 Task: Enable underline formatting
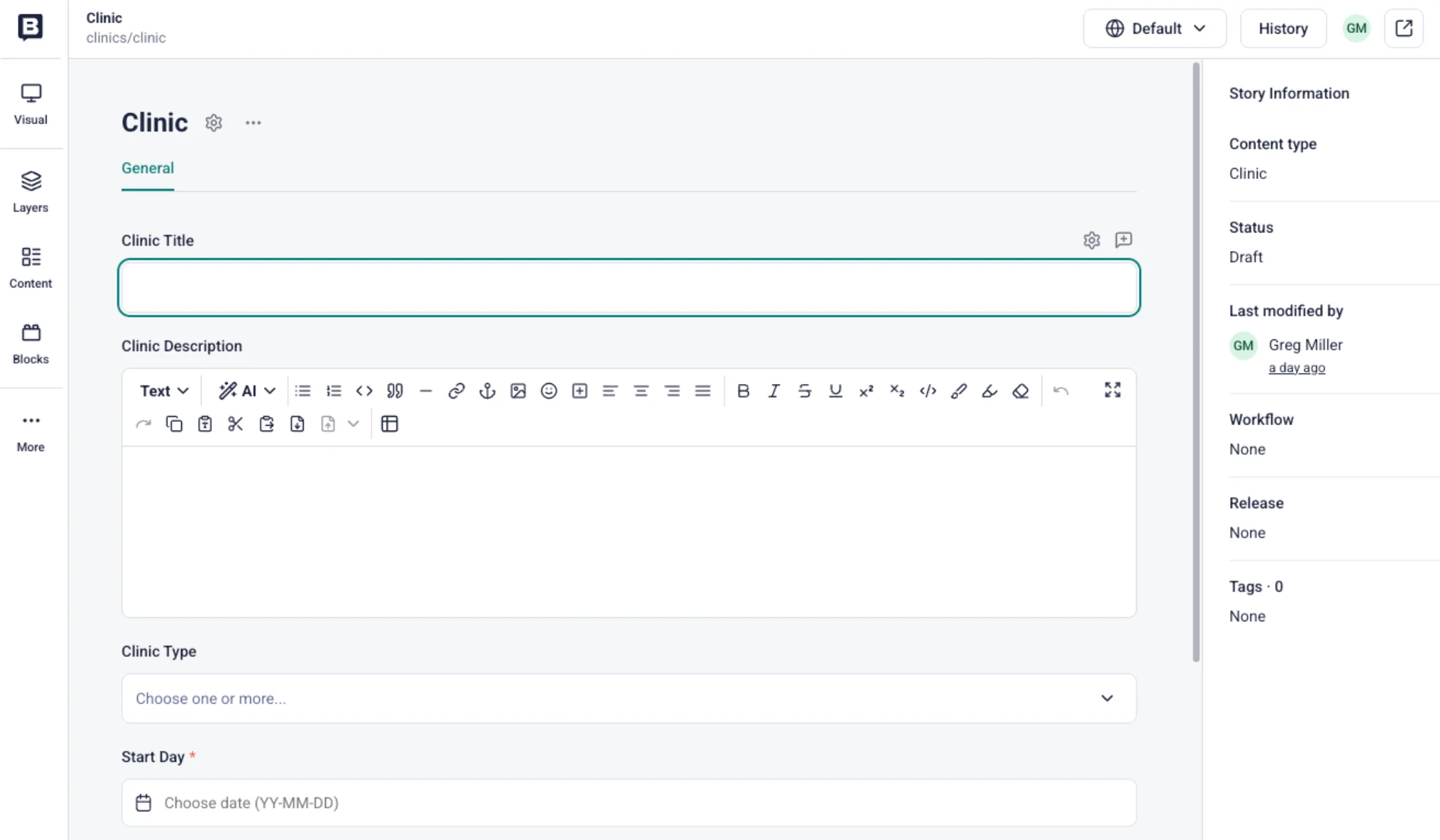[x=835, y=390]
